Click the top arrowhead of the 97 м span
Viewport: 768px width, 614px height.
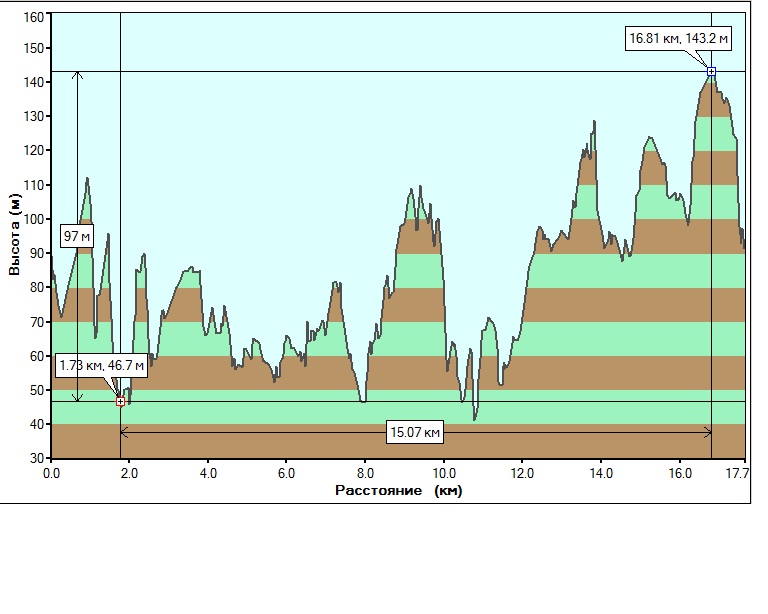point(77,76)
